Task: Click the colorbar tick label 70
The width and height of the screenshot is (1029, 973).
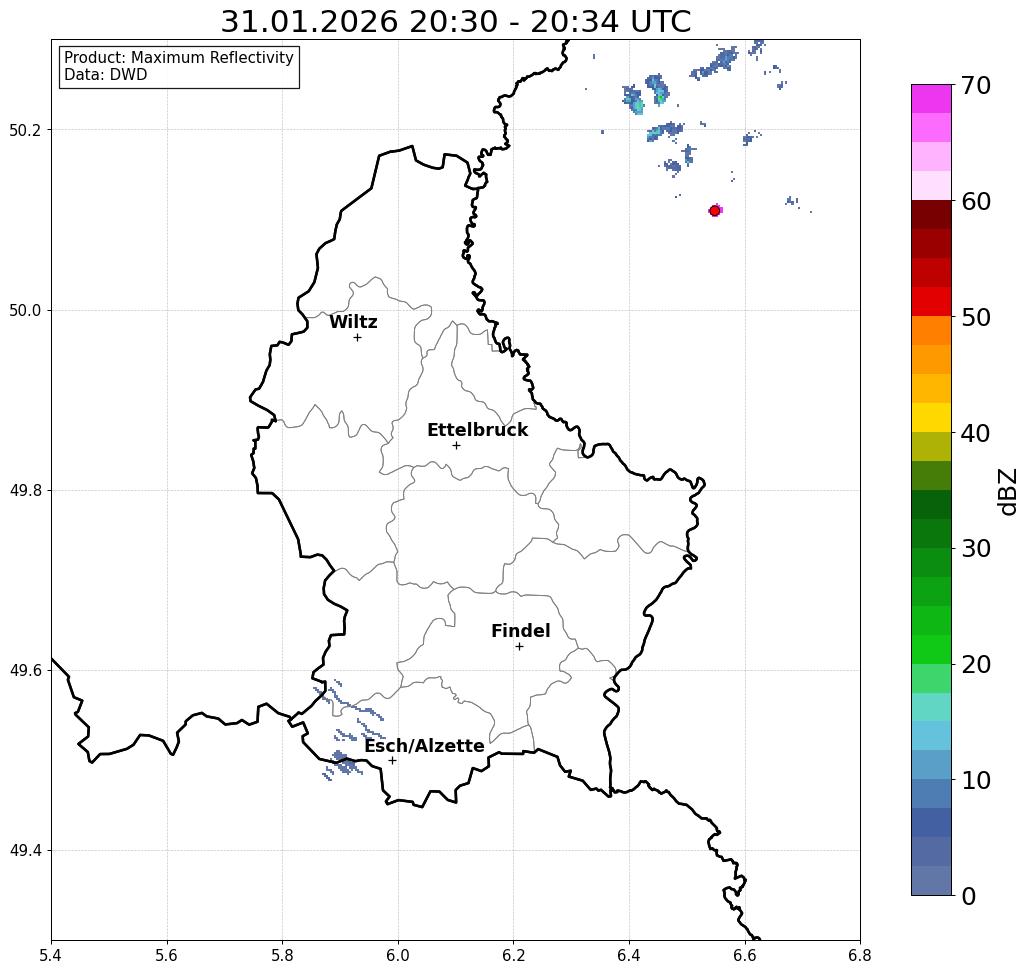Action: [976, 85]
